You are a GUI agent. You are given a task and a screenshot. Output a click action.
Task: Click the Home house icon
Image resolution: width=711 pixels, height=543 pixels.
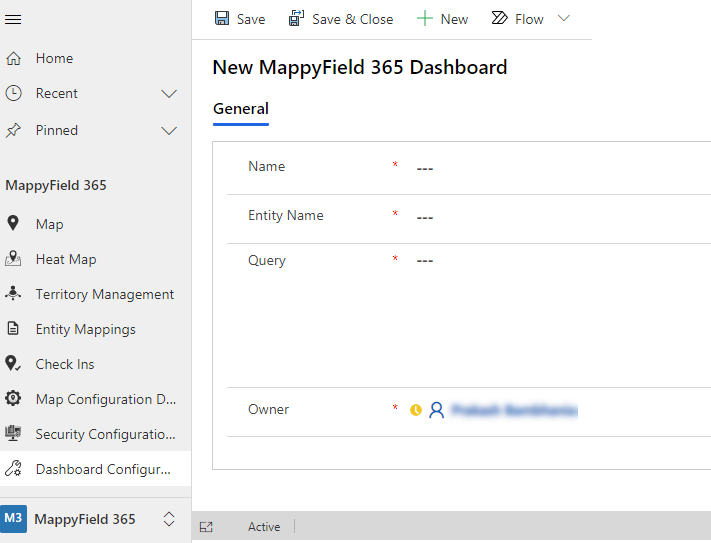coord(13,58)
